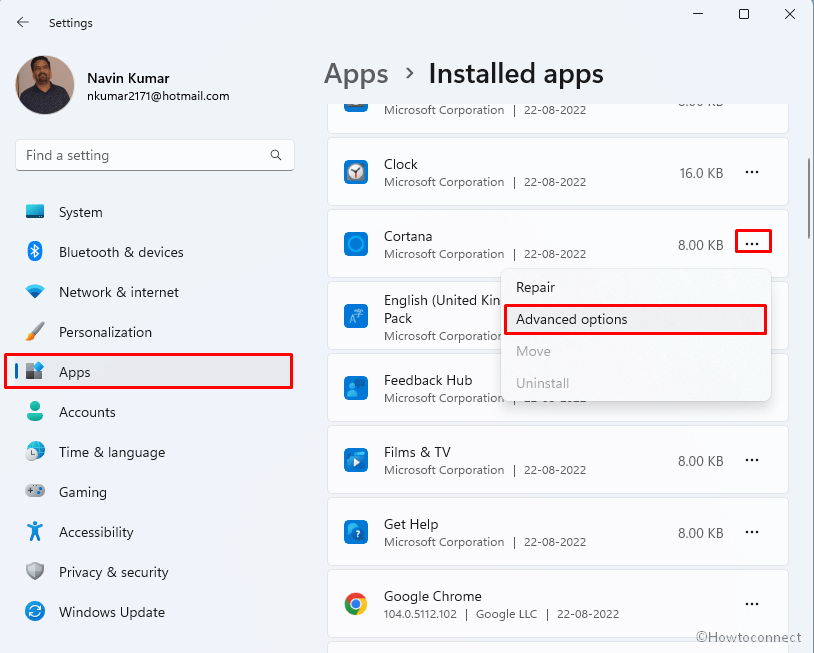The image size is (814, 653).
Task: Go back with the Settings back arrow
Action: coord(22,22)
